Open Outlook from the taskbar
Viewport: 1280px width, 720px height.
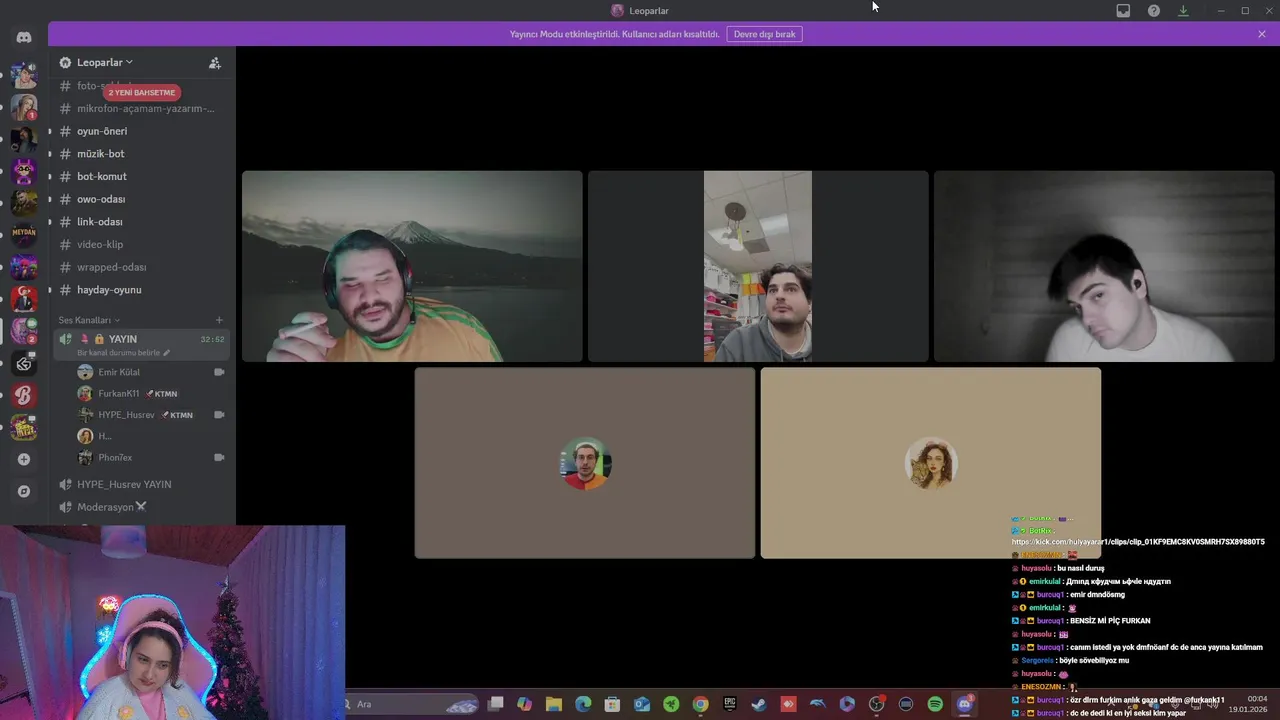coord(642,704)
